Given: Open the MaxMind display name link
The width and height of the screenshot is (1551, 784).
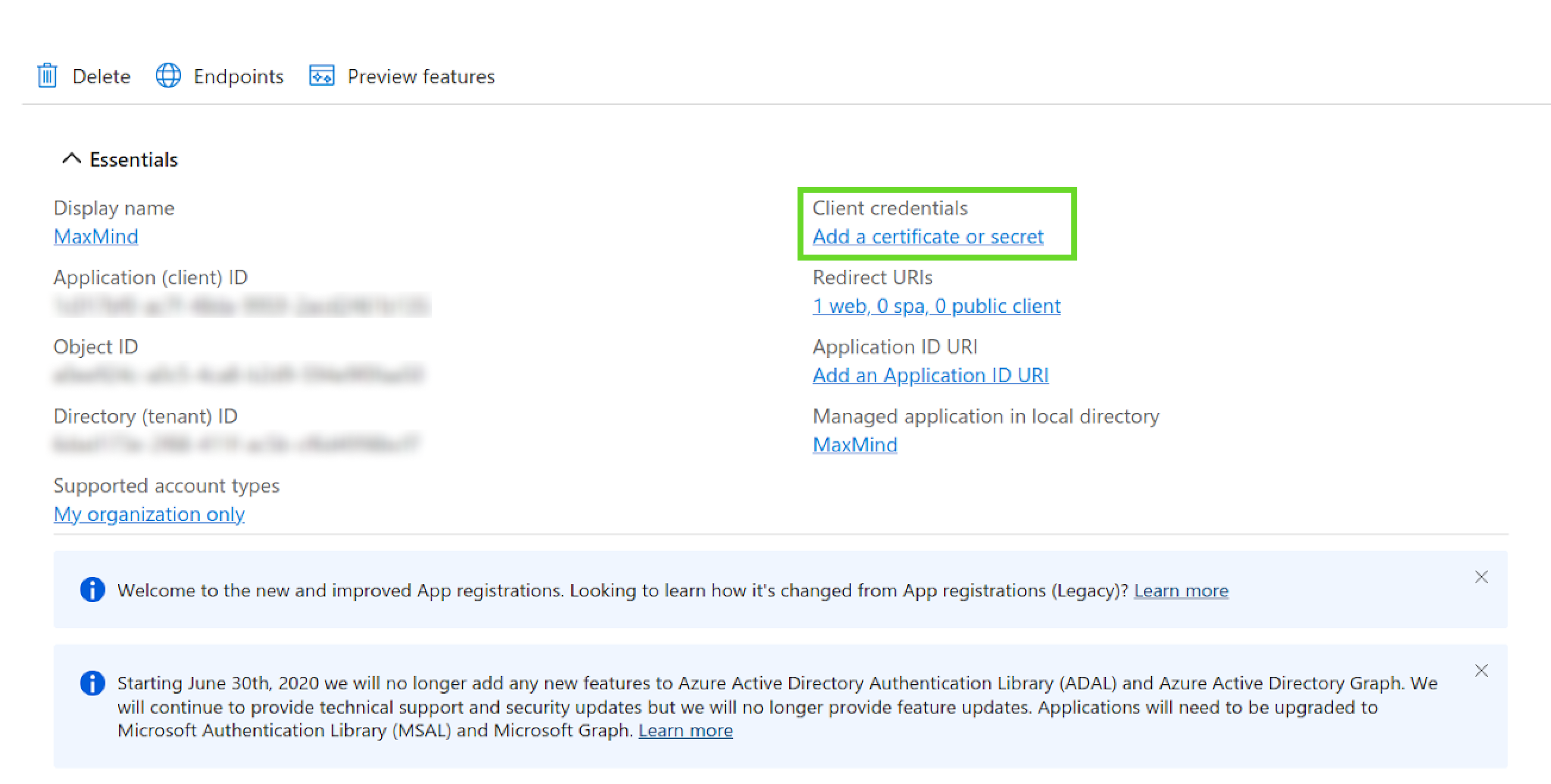Looking at the screenshot, I should (96, 237).
